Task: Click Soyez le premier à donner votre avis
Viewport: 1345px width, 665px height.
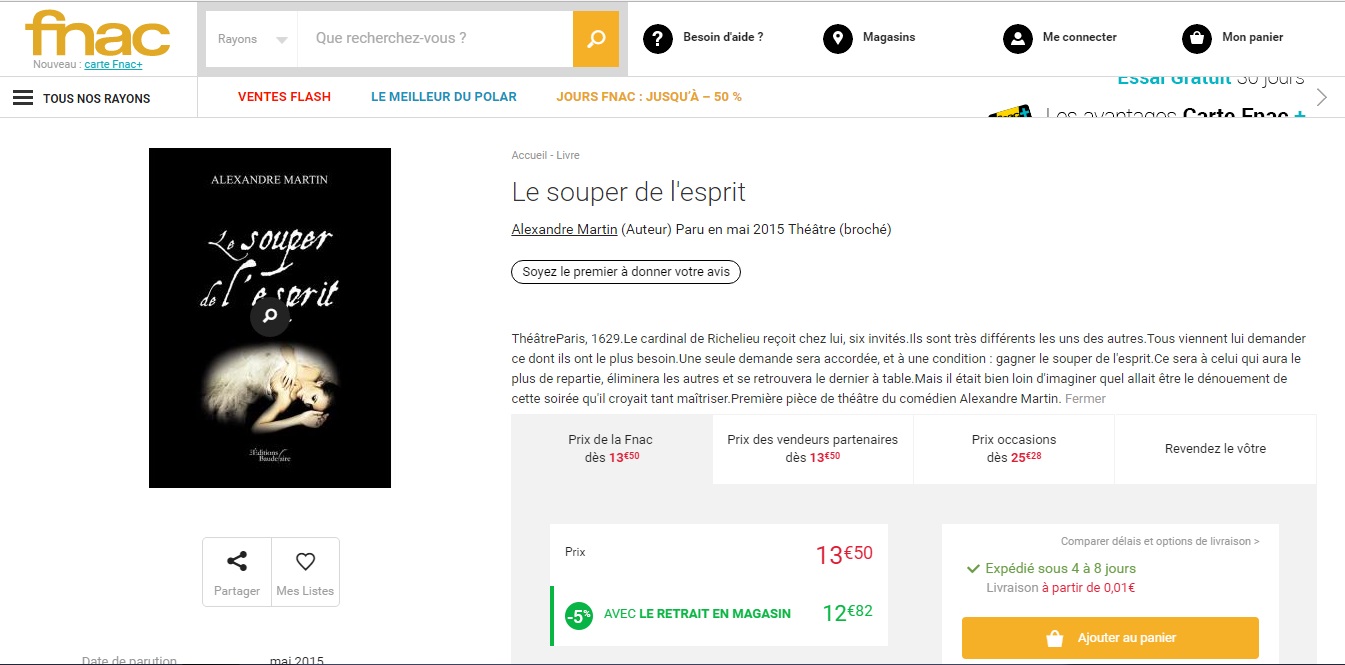Action: click(x=625, y=271)
